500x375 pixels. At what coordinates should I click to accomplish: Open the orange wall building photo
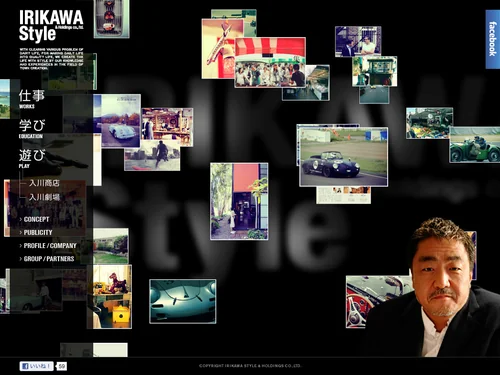[x=239, y=201]
